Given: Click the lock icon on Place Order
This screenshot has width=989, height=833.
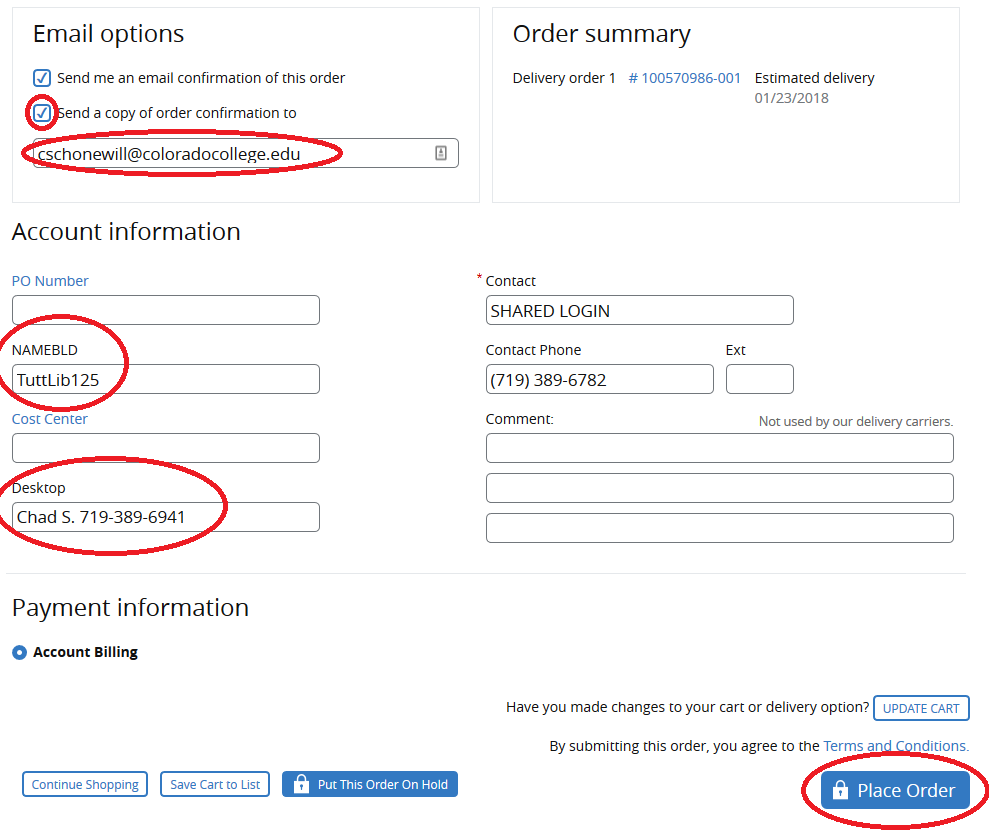Looking at the screenshot, I should pos(840,789).
